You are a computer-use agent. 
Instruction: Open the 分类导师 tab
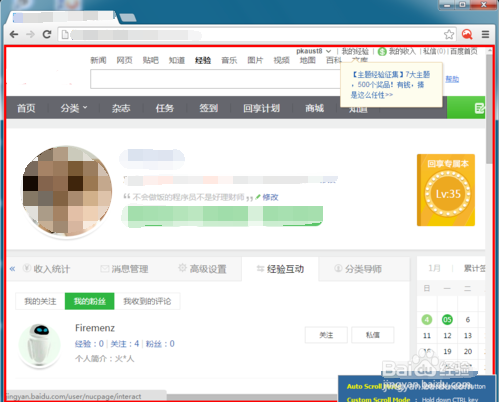358,269
